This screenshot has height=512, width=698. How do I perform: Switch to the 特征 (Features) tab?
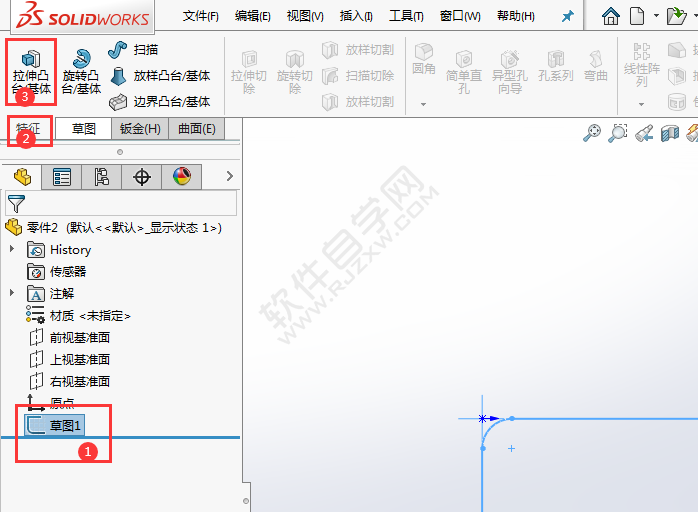pyautogui.click(x=28, y=129)
